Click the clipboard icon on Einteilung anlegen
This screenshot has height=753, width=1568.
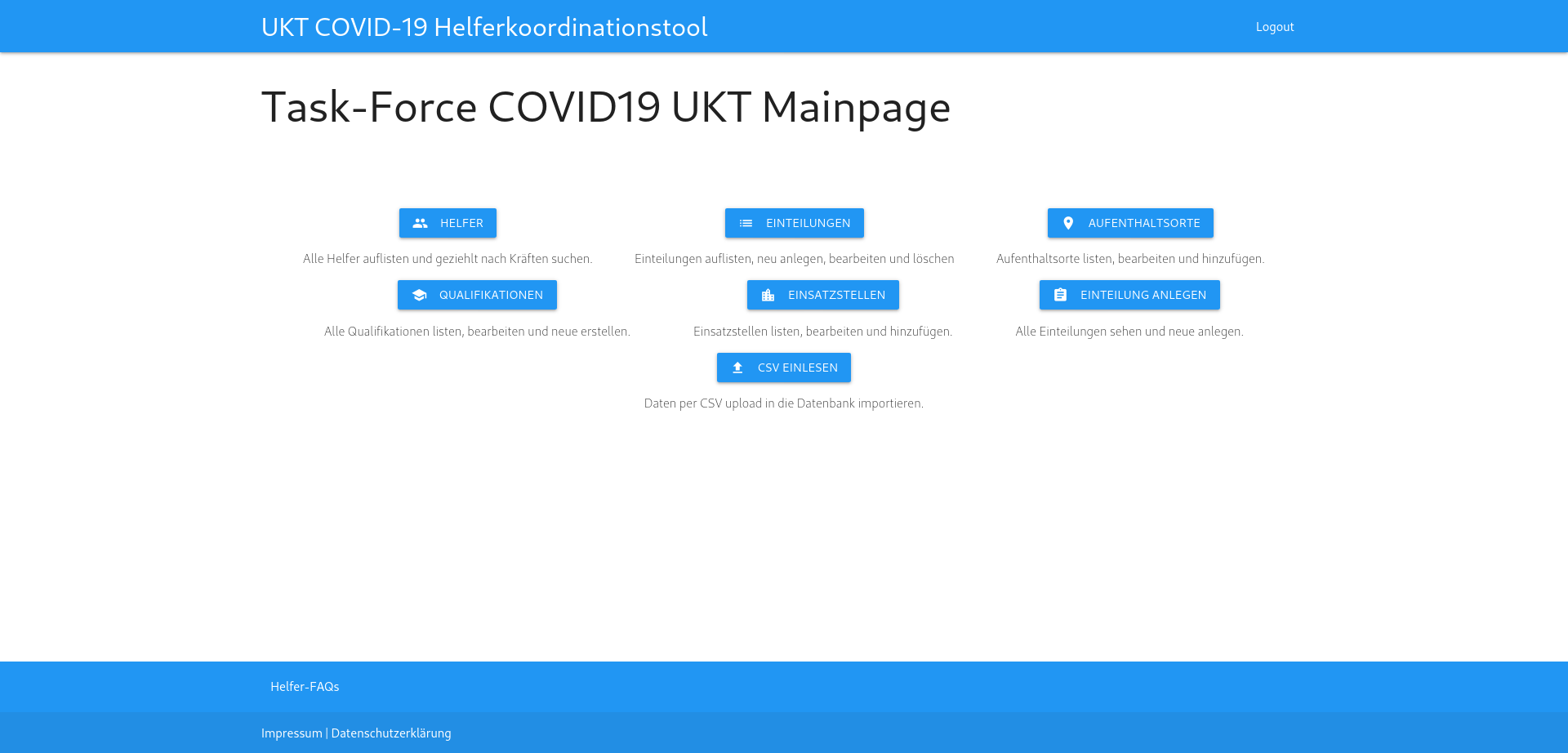1060,295
